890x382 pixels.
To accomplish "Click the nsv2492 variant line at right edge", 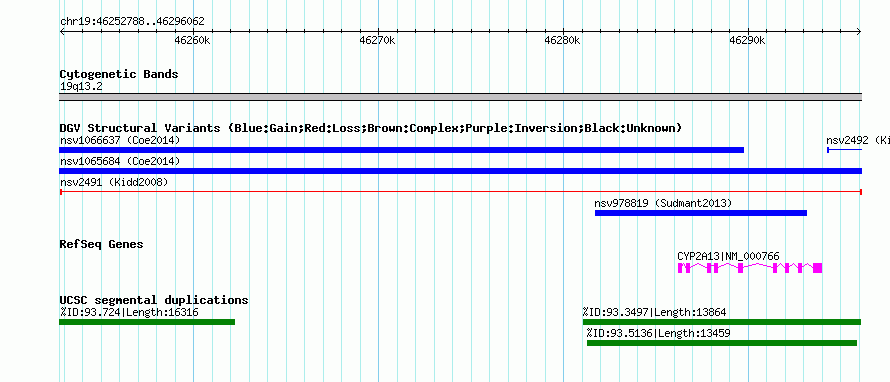I will [x=845, y=150].
